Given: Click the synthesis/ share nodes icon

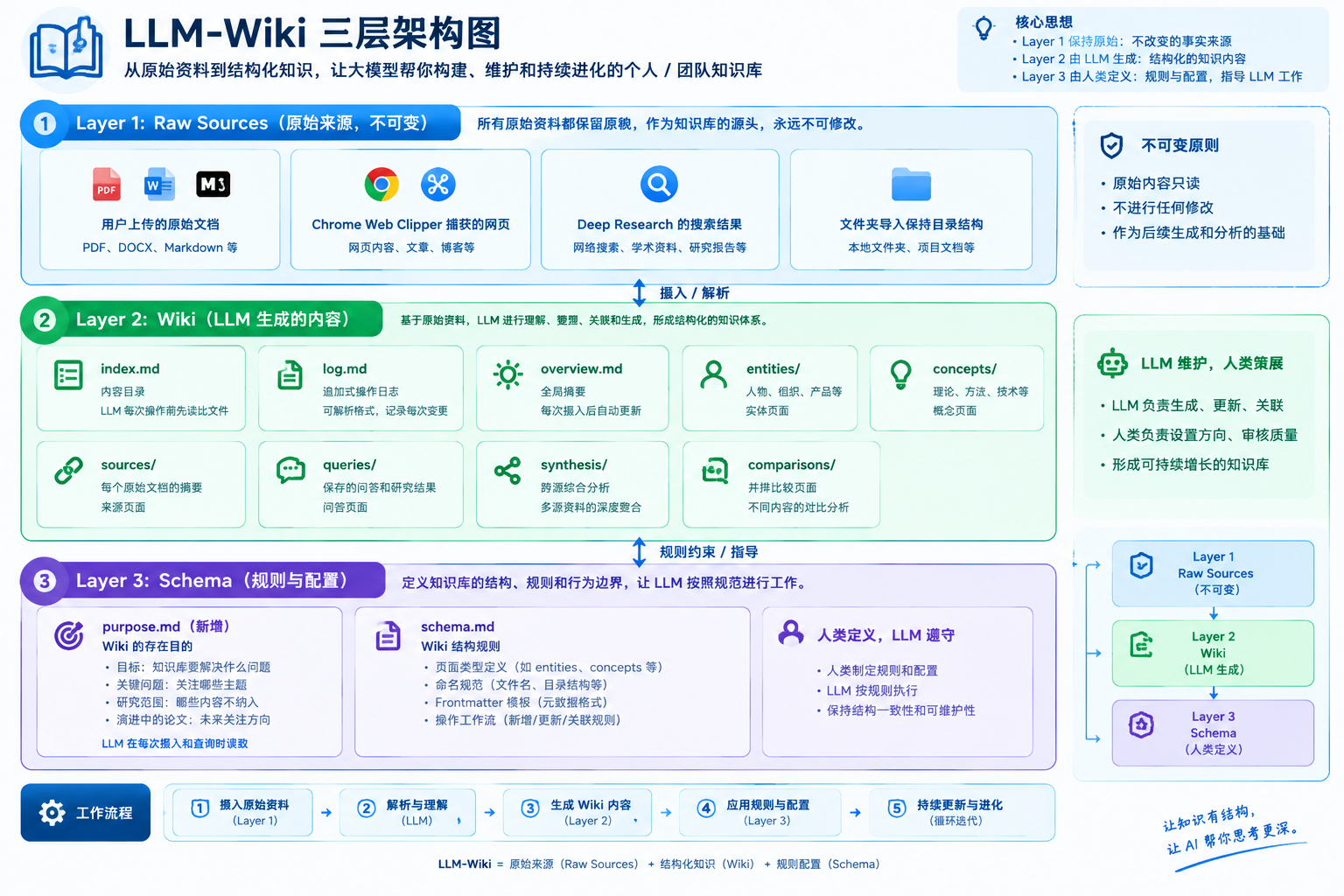Looking at the screenshot, I should [x=507, y=470].
